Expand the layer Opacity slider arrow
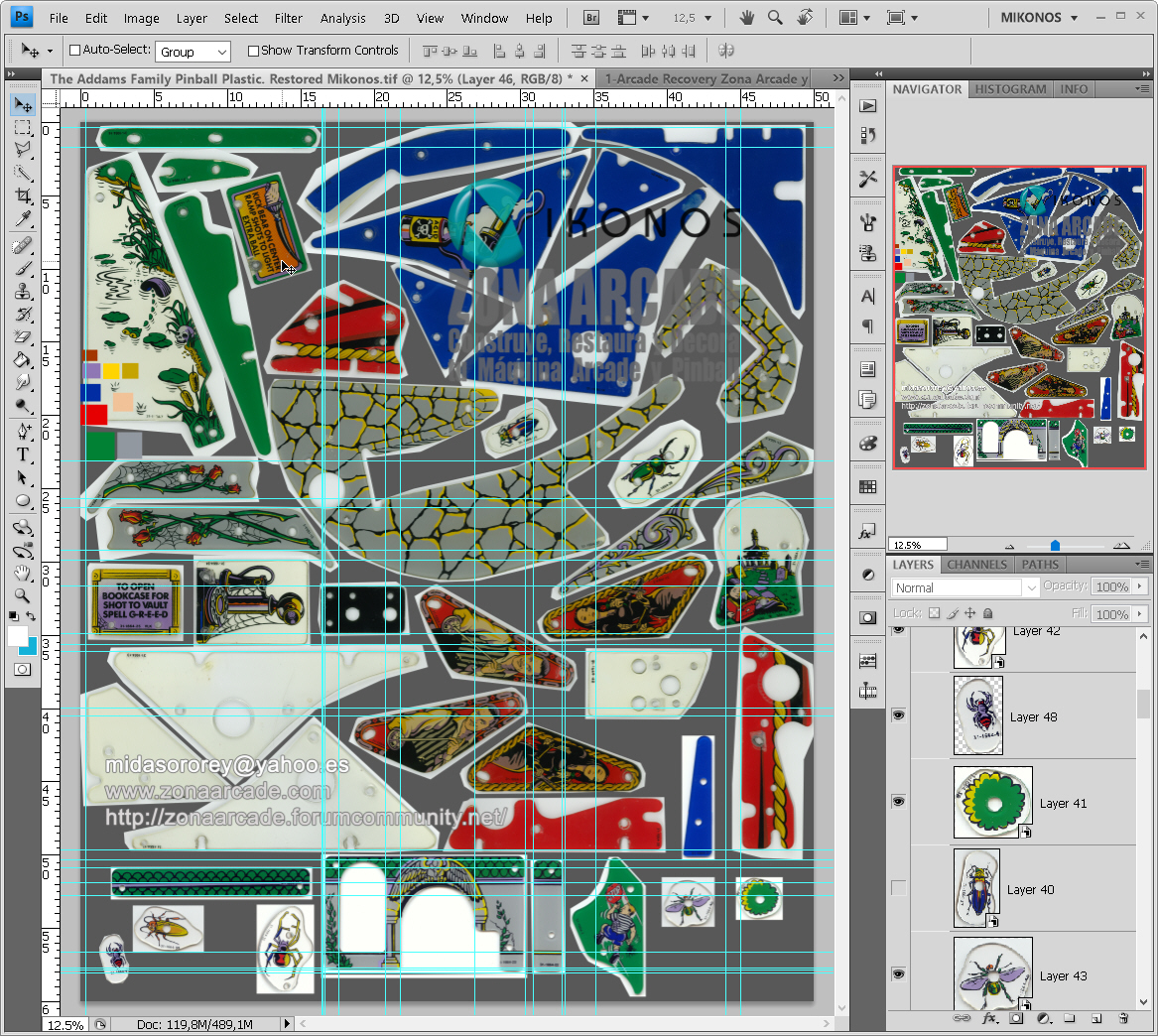Screen dimensions: 1158x1036 tap(1139, 587)
